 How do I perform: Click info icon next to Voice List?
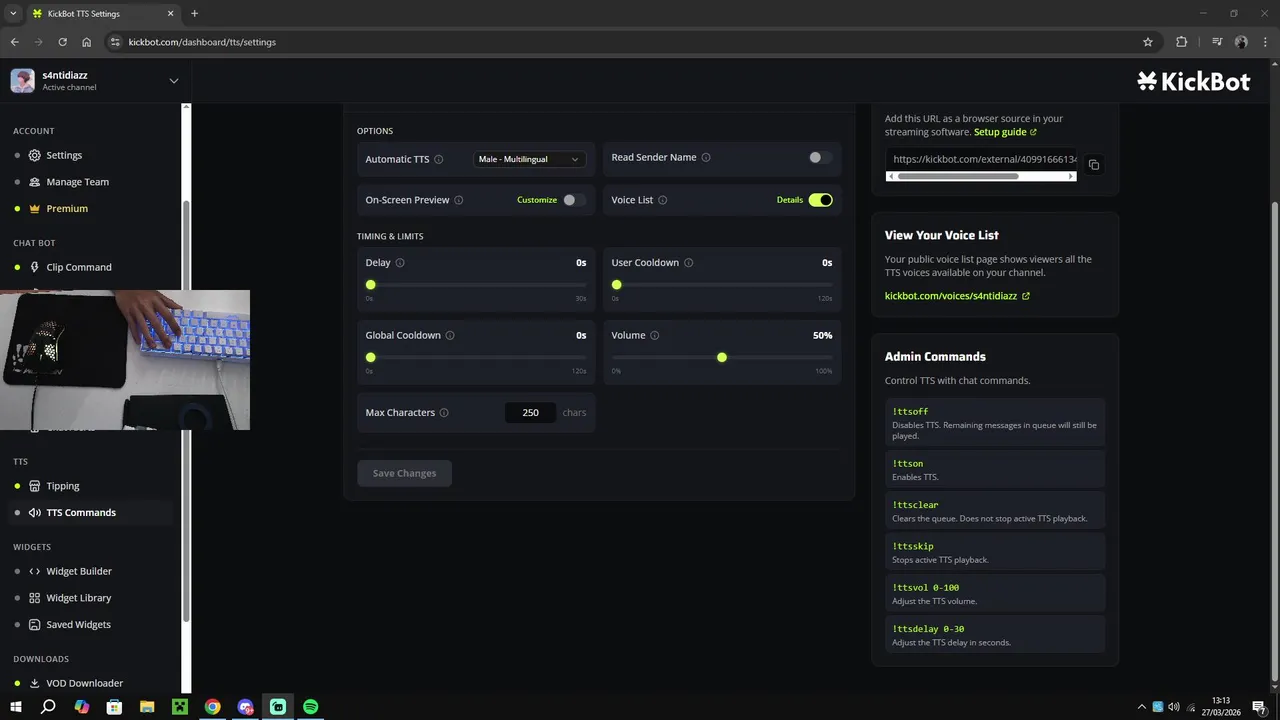click(663, 200)
